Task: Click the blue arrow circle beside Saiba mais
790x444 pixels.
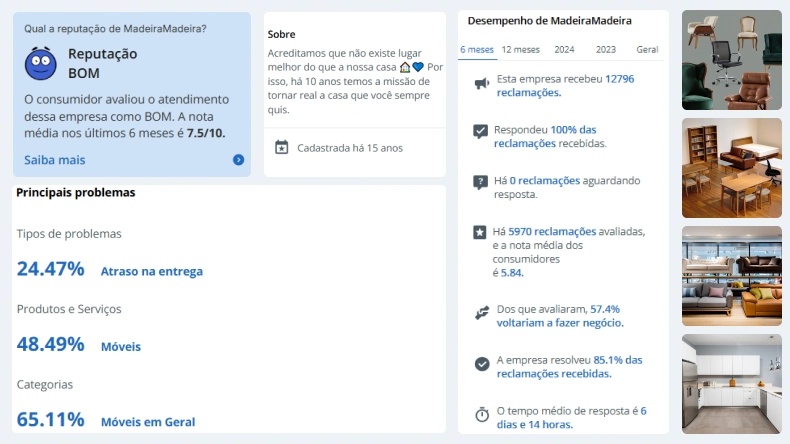Action: [238, 160]
